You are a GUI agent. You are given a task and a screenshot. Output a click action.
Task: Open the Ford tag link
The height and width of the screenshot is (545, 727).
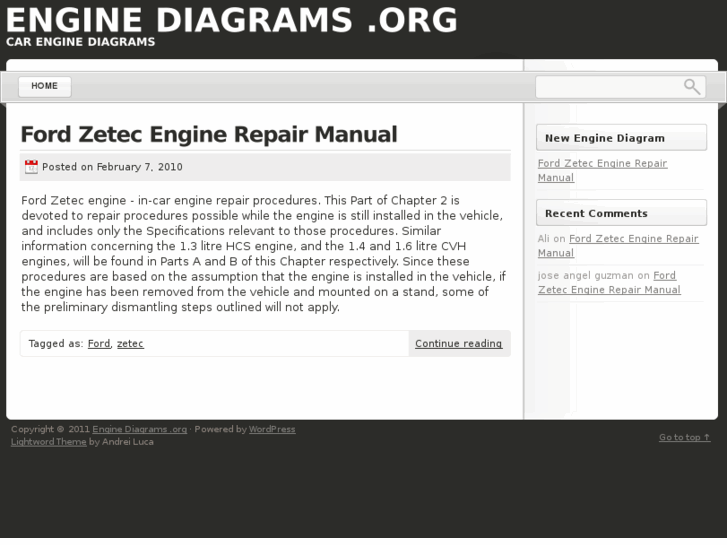coord(99,344)
